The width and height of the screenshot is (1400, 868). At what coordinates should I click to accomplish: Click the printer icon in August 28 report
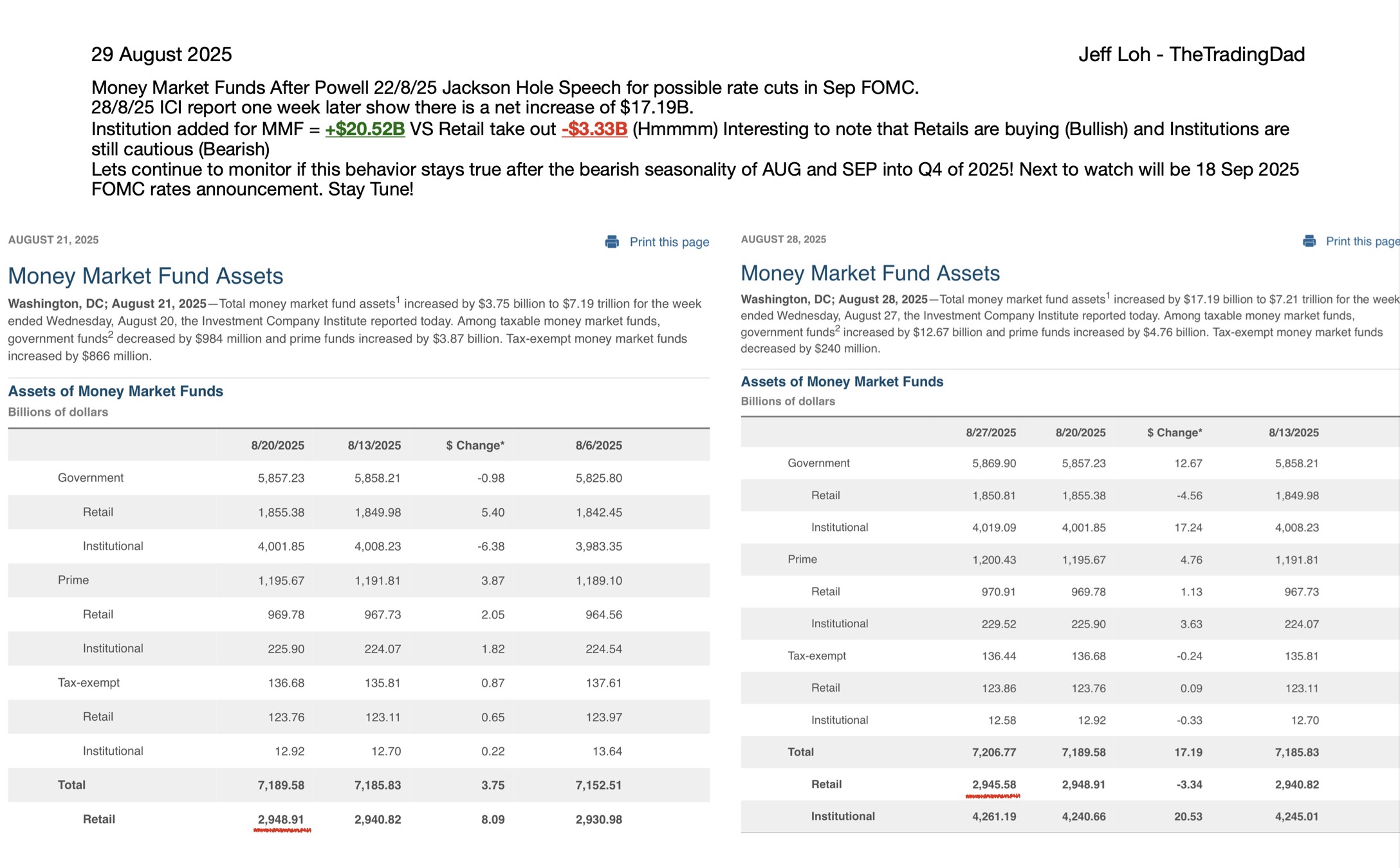pyautogui.click(x=1309, y=241)
